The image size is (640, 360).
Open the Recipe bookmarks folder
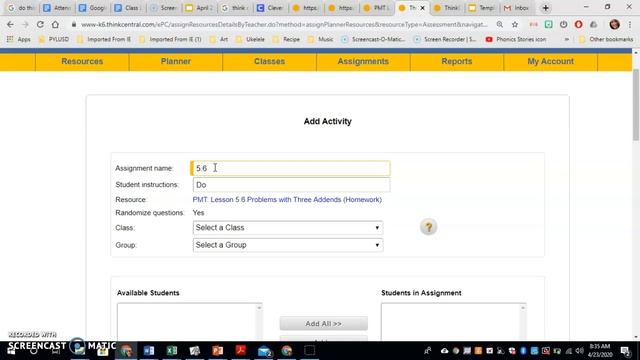point(287,39)
